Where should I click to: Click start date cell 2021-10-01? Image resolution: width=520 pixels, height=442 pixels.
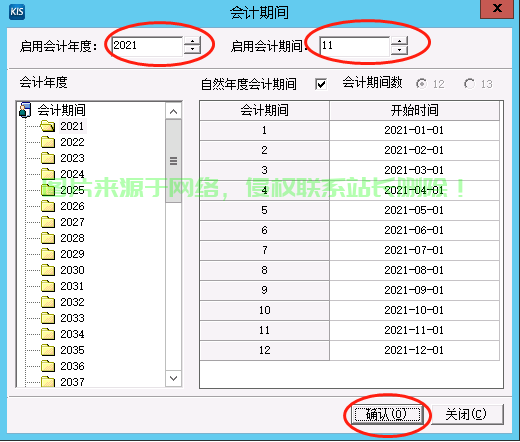pos(414,310)
